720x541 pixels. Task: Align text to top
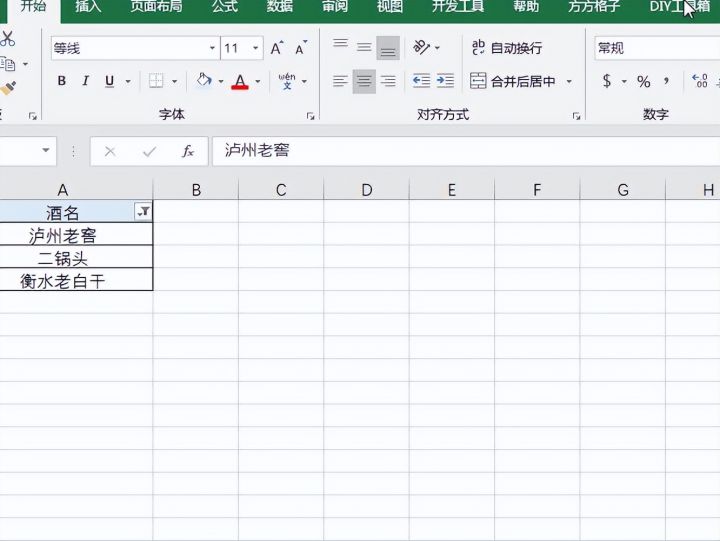point(340,45)
